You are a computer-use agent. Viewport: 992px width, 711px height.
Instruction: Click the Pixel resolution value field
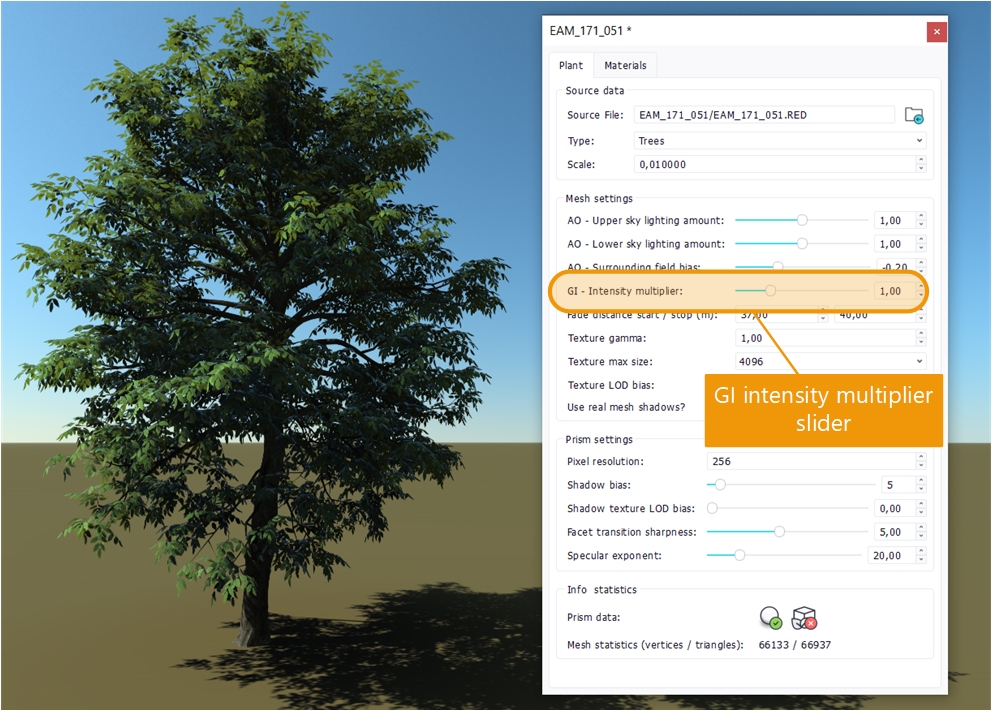tap(810, 462)
